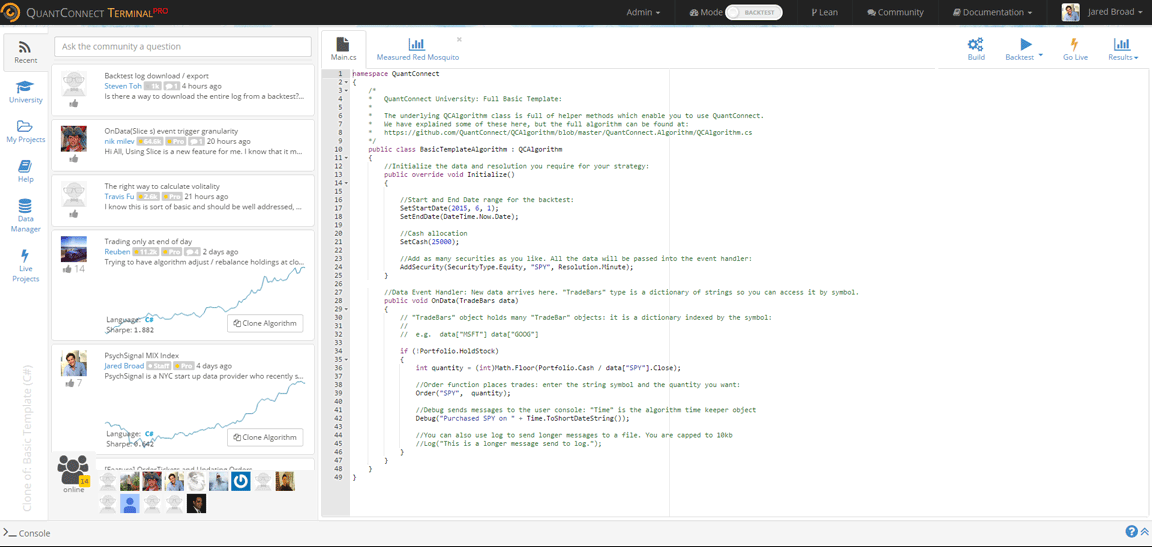Screen dimensions: 1152x547
Task: Switch to the Main.cs tab
Action: [343, 49]
